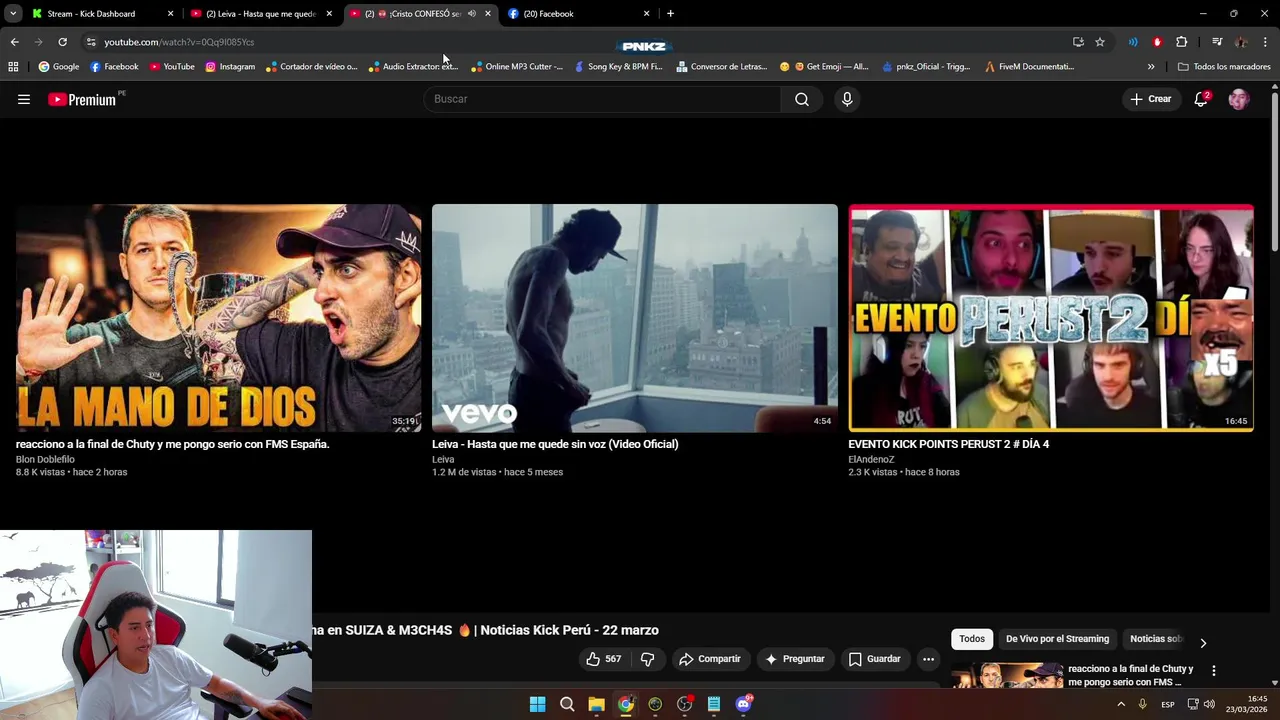Toggle the taskbar microphone tray icon

click(x=1142, y=704)
